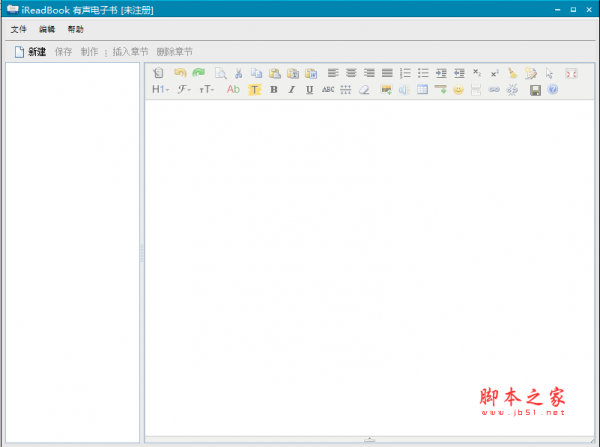The width and height of the screenshot is (600, 447).
Task: Click the green redo arrow icon
Action: 199,73
